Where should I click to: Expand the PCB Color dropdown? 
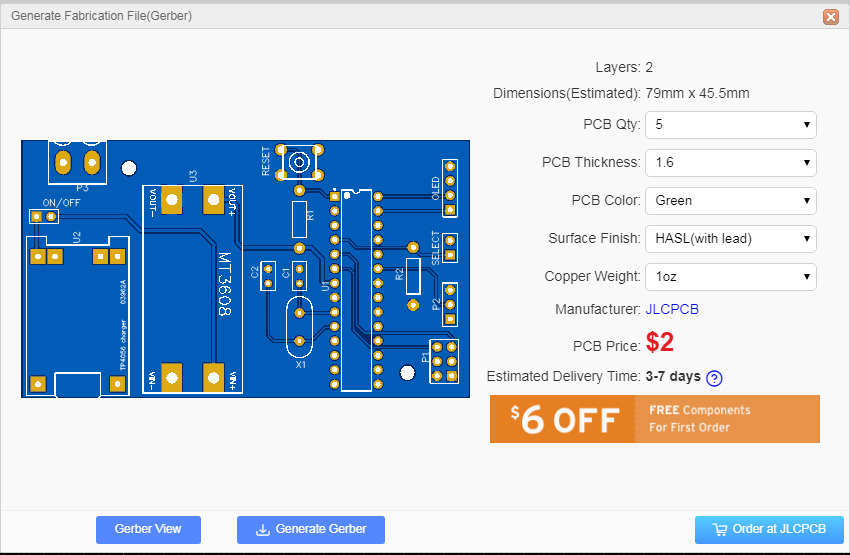tap(731, 201)
